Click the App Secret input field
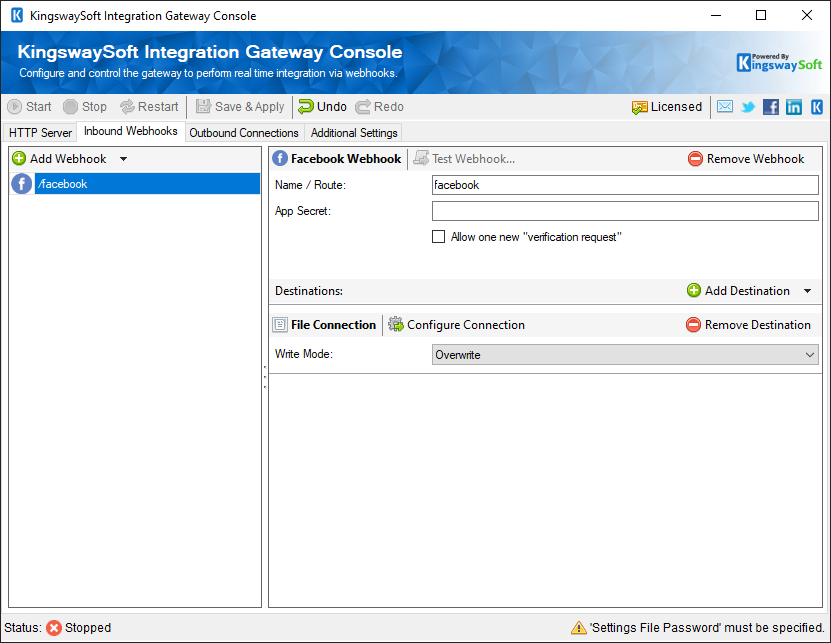 (x=625, y=211)
